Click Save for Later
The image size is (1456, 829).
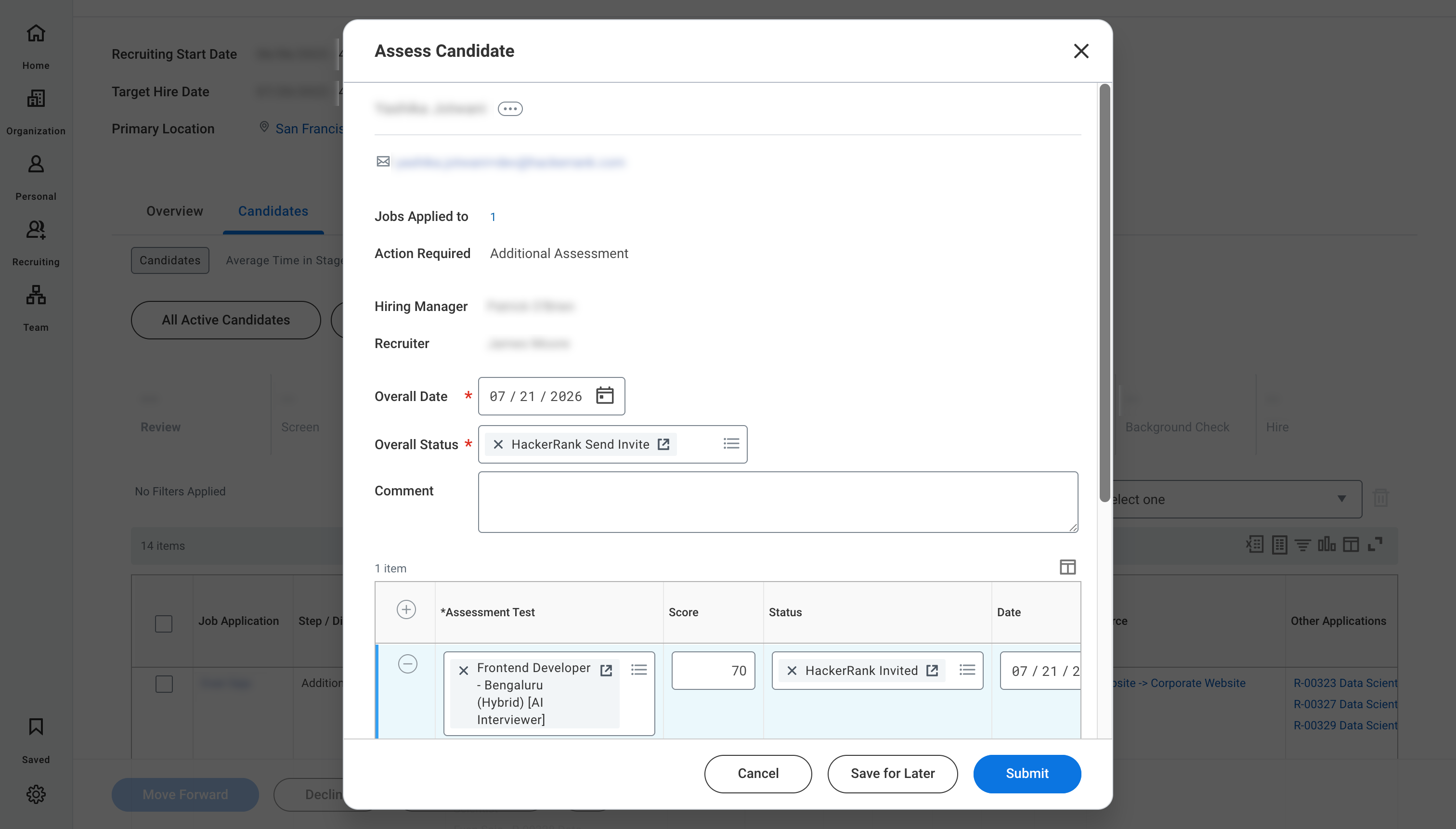(892, 774)
